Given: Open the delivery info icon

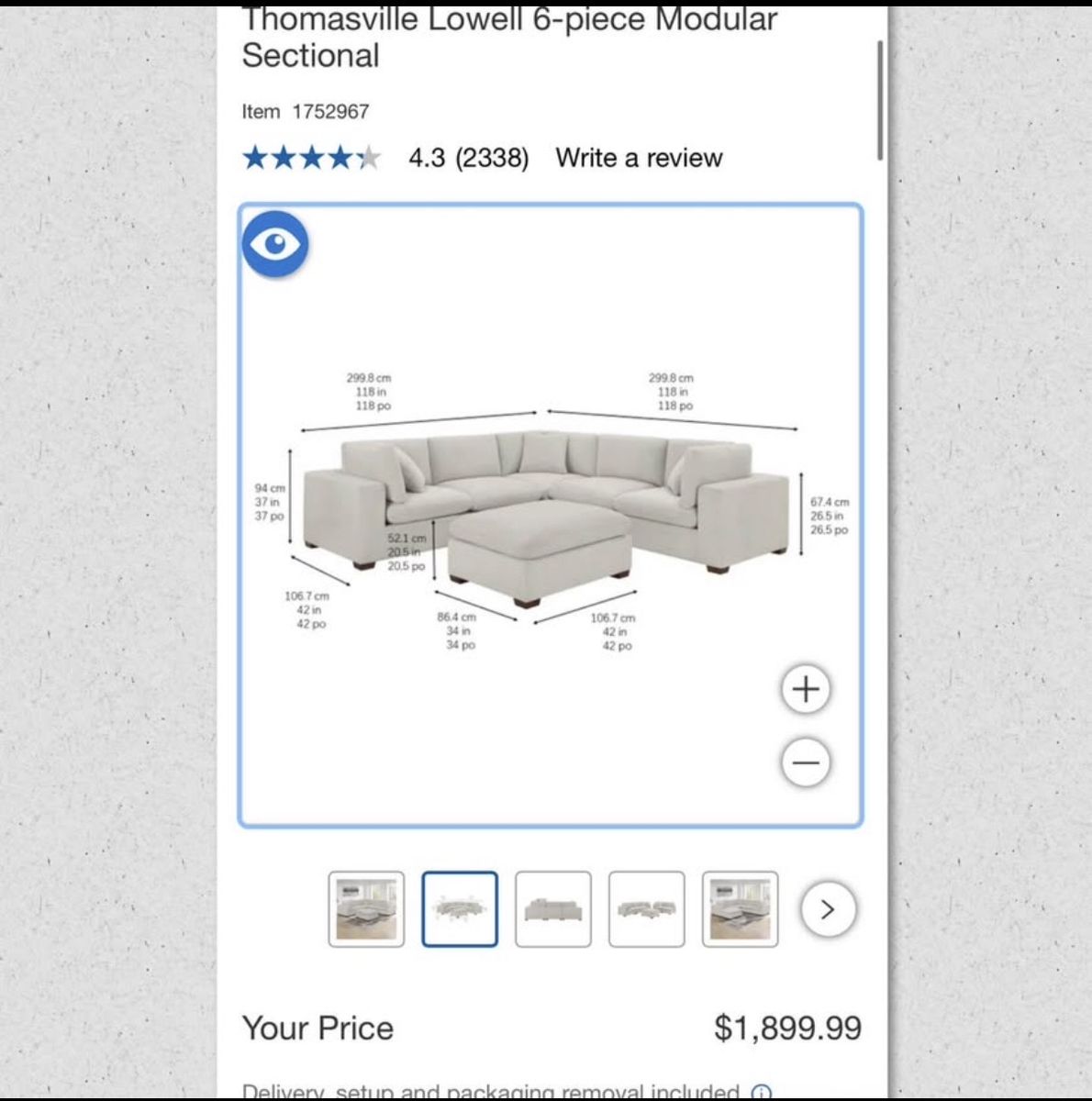Looking at the screenshot, I should tap(761, 1092).
